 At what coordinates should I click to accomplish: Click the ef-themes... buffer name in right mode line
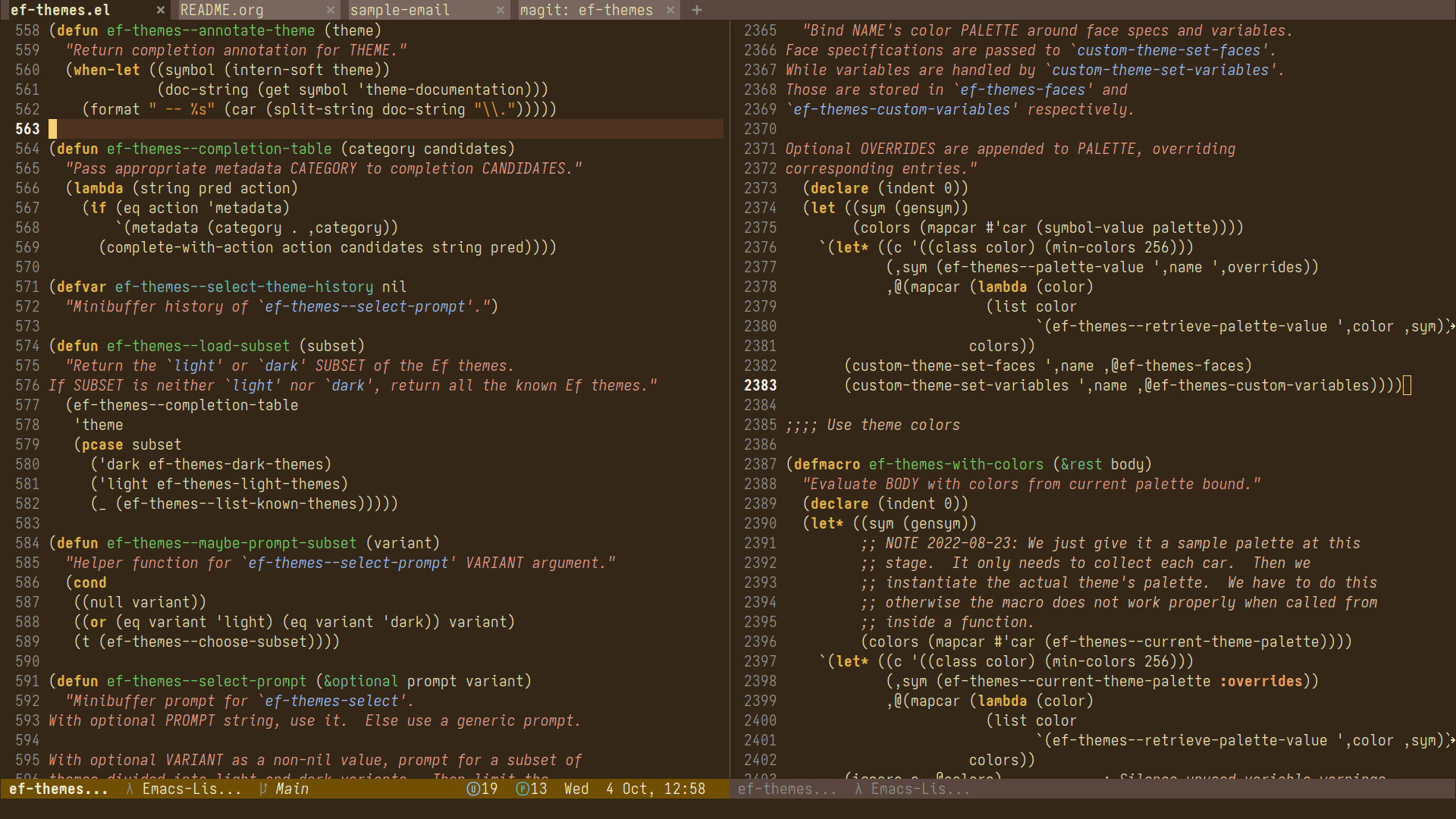(787, 789)
